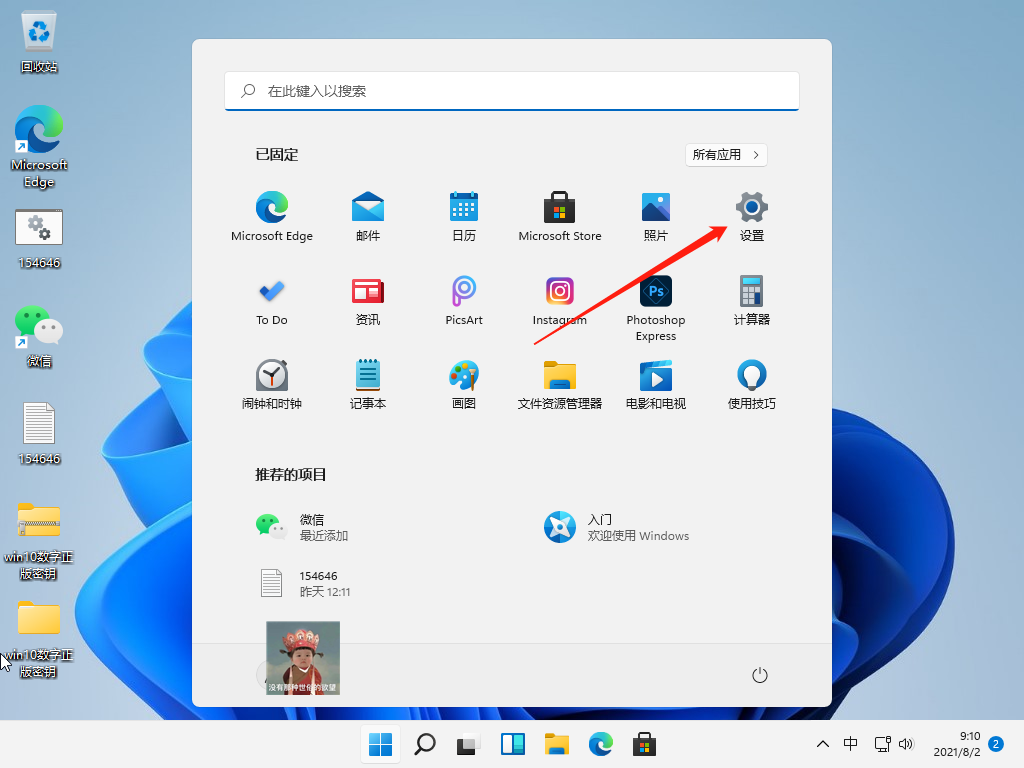This screenshot has width=1024, height=768.
Task: Open Microsoft Edge from pinned apps
Action: point(272,217)
